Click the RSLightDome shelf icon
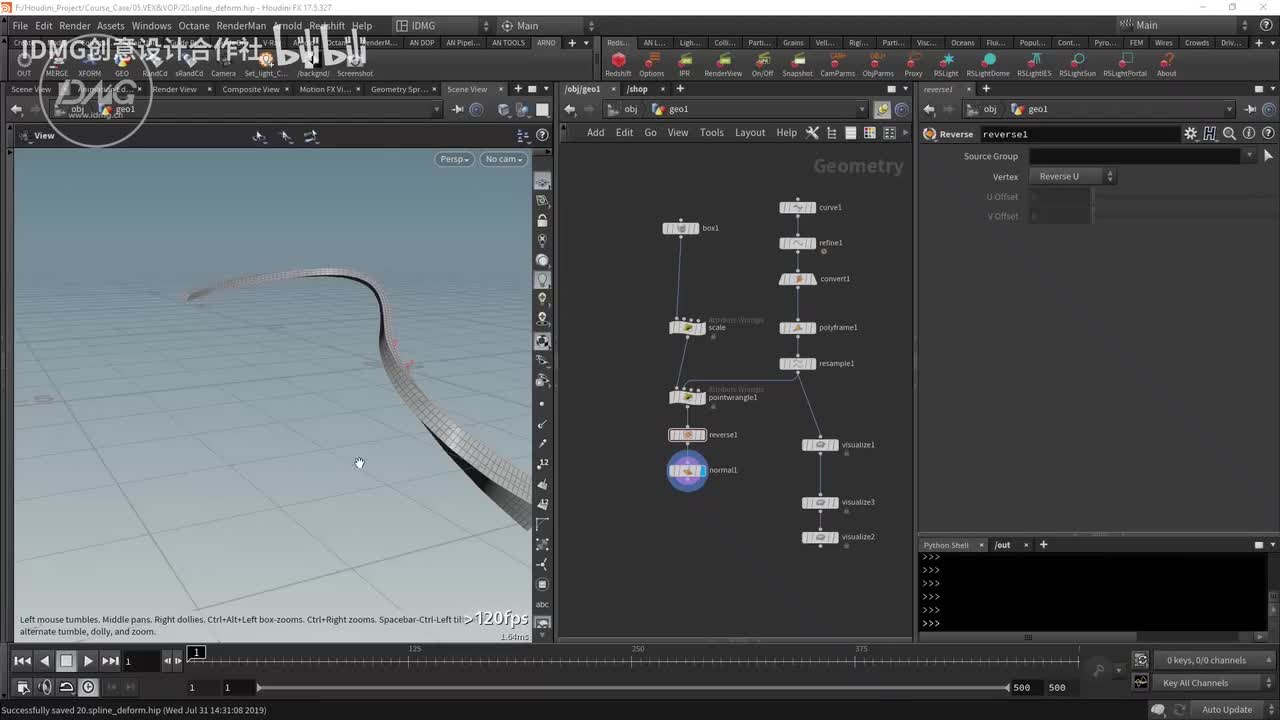1280x720 pixels. pos(988,61)
